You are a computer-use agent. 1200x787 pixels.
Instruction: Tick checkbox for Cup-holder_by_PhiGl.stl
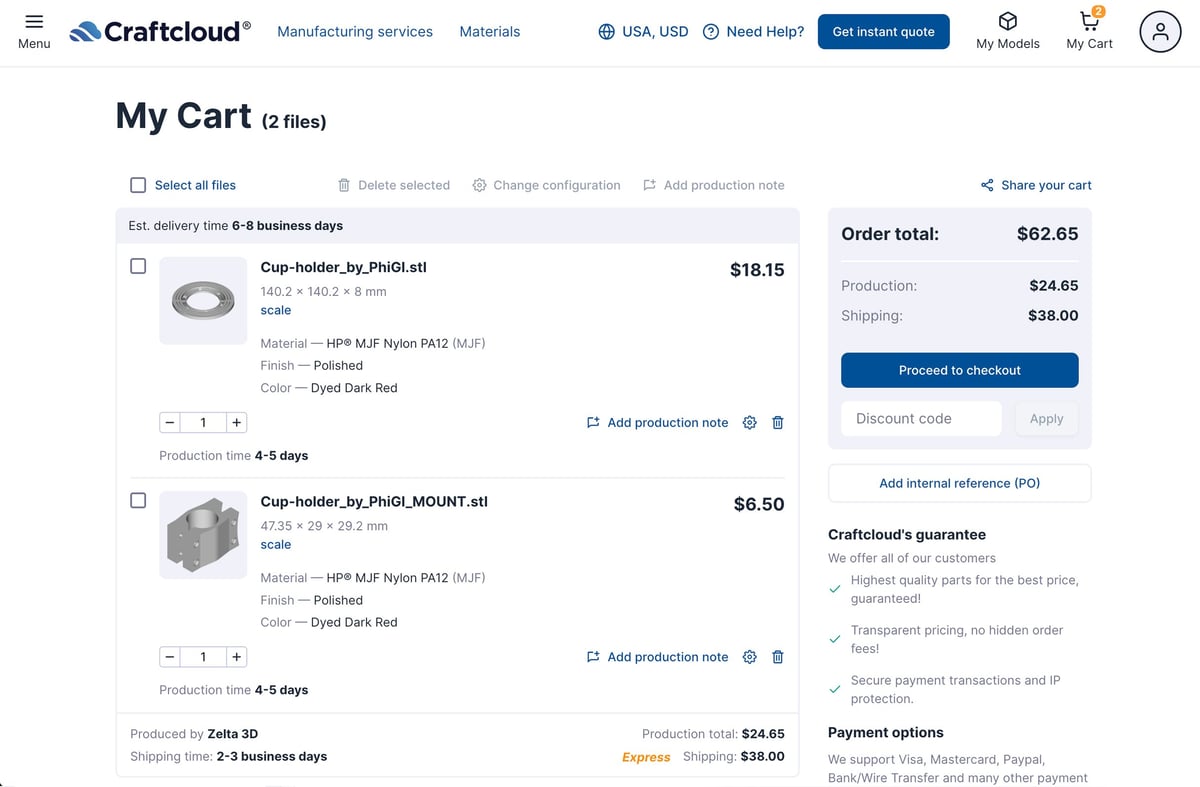click(138, 266)
